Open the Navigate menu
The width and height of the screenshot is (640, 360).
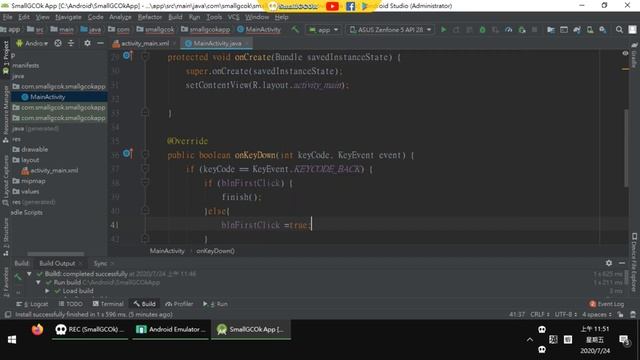pos(68,17)
